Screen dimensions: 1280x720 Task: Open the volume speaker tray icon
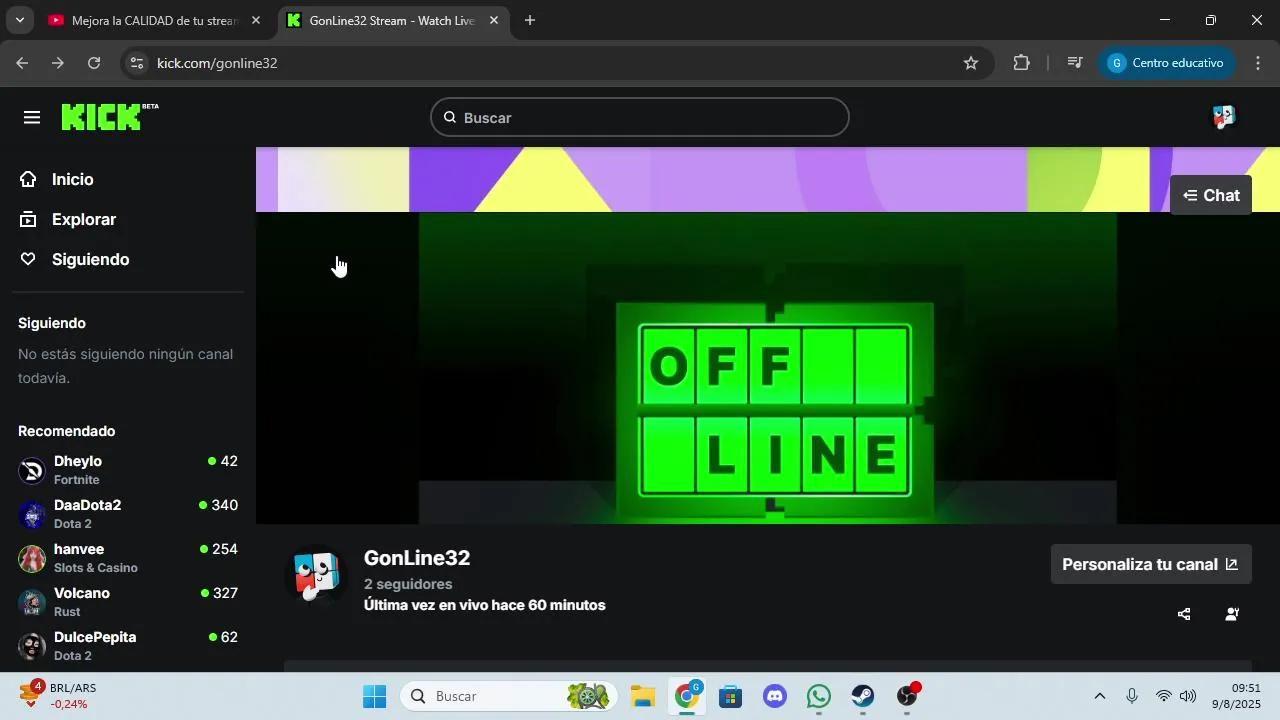coord(1188,696)
